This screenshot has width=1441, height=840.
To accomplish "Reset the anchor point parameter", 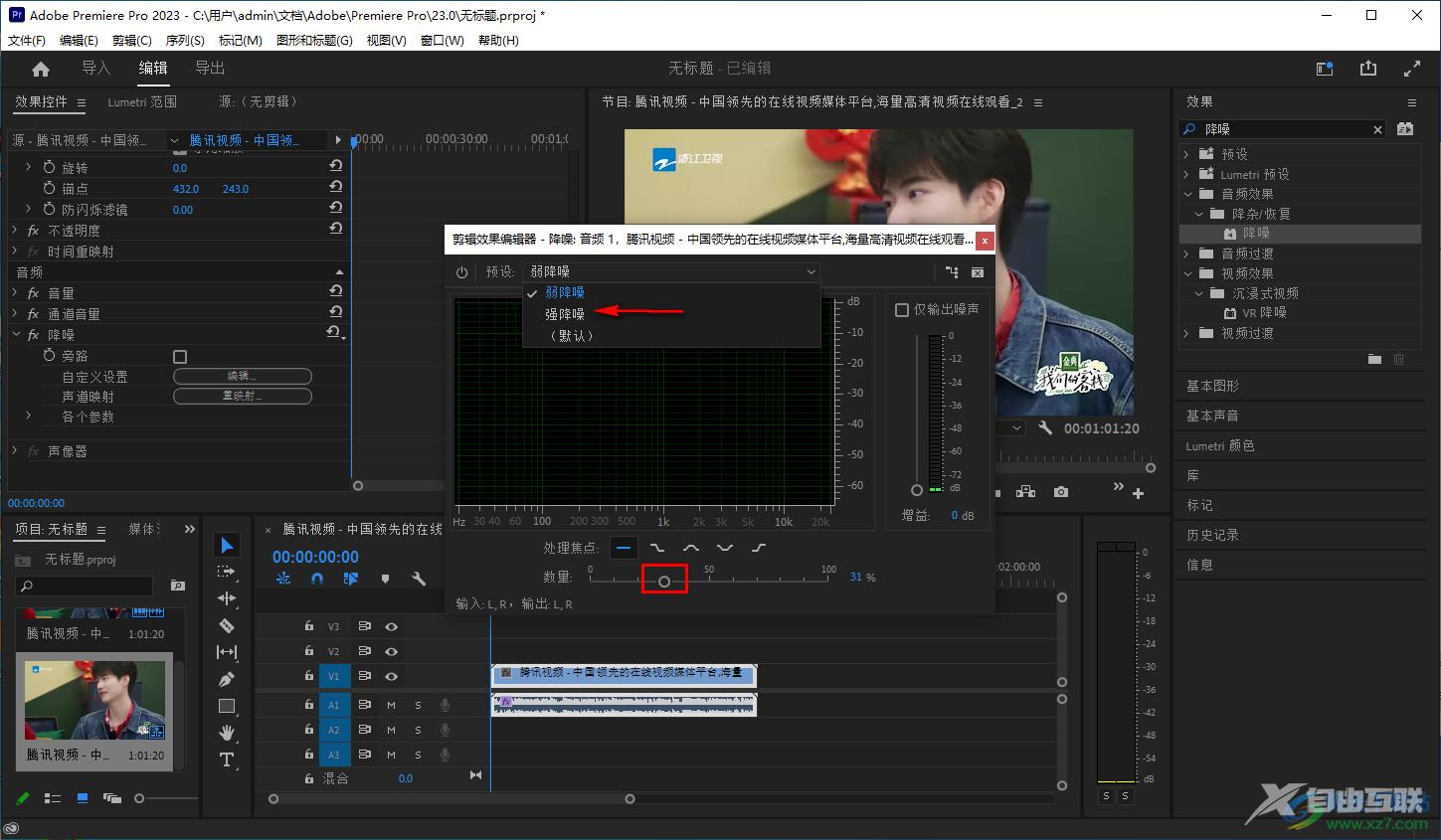I will click(336, 187).
